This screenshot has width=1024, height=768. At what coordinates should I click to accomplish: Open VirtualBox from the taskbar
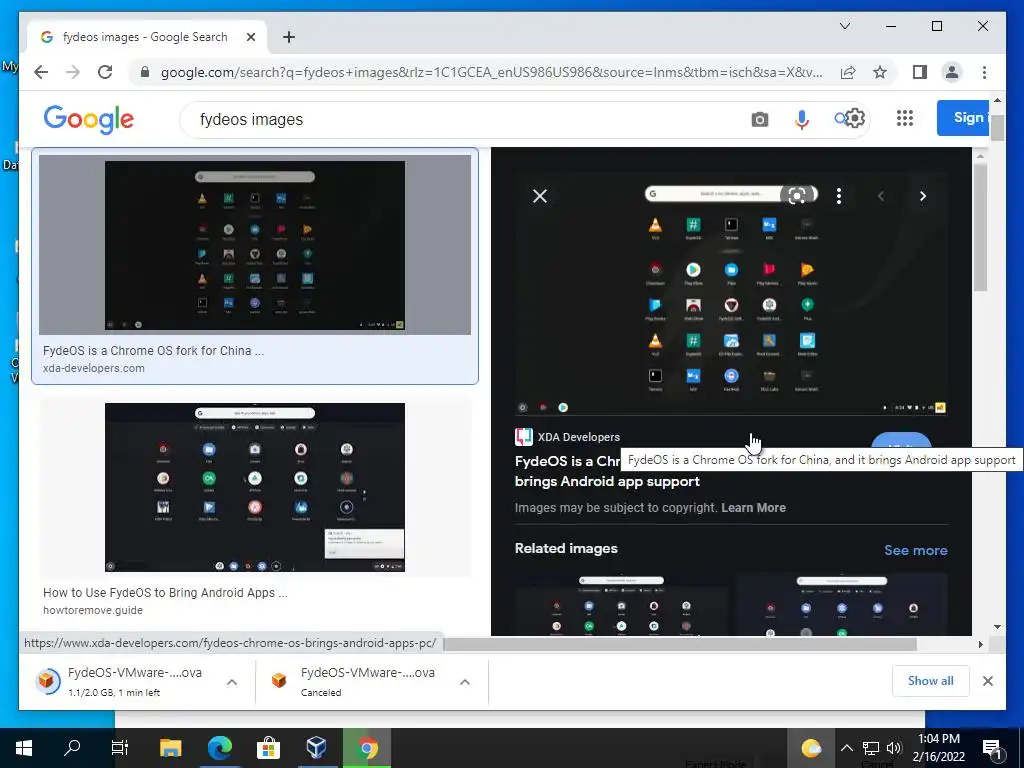(317, 748)
